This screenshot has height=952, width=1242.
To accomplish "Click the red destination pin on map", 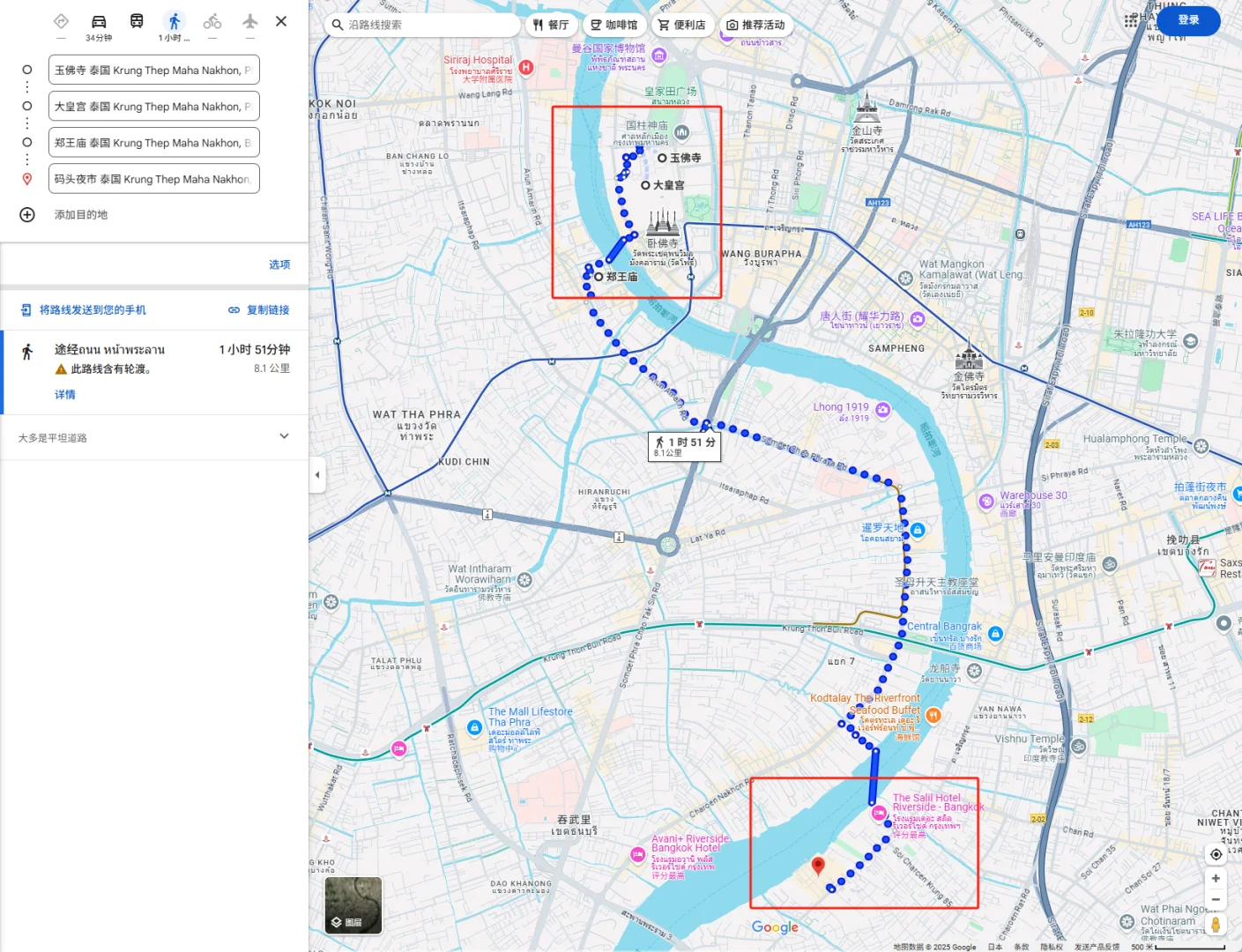I will (818, 866).
